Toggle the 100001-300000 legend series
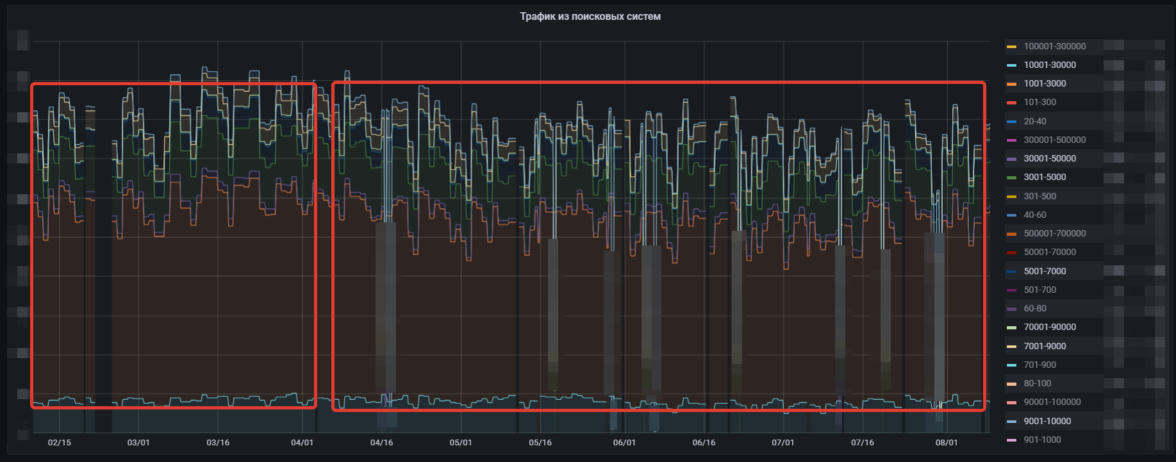Viewport: 1176px width, 462px height. [1054, 46]
